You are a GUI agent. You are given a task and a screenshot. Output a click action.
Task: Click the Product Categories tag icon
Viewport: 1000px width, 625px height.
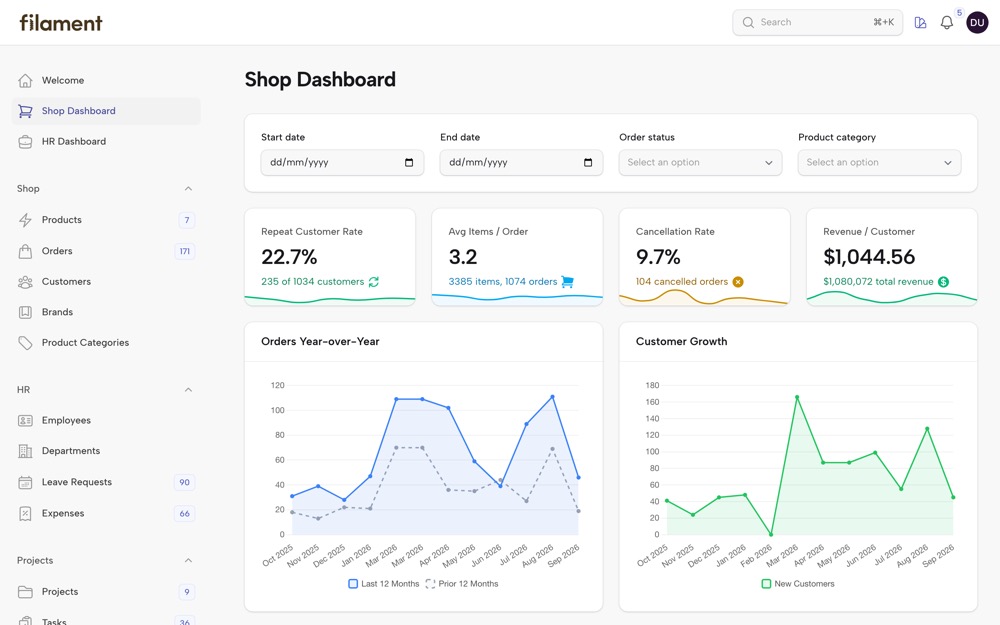point(25,343)
